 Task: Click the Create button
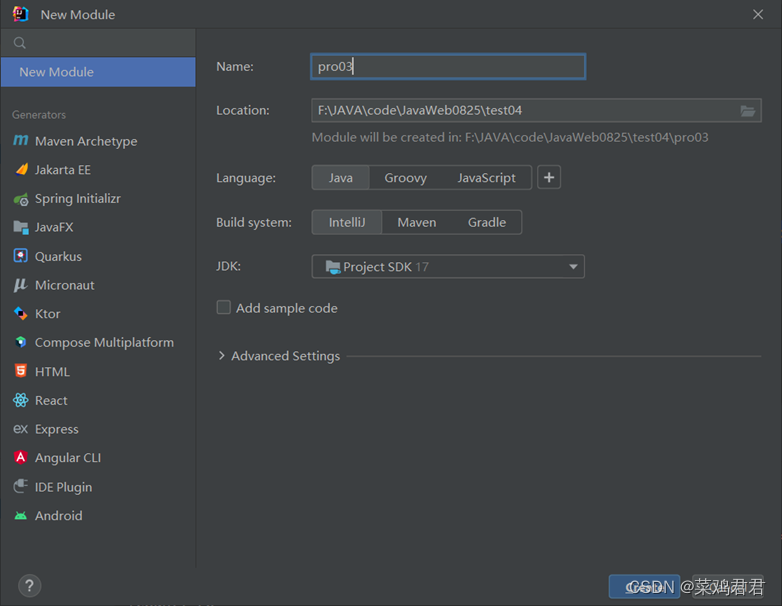(x=644, y=587)
